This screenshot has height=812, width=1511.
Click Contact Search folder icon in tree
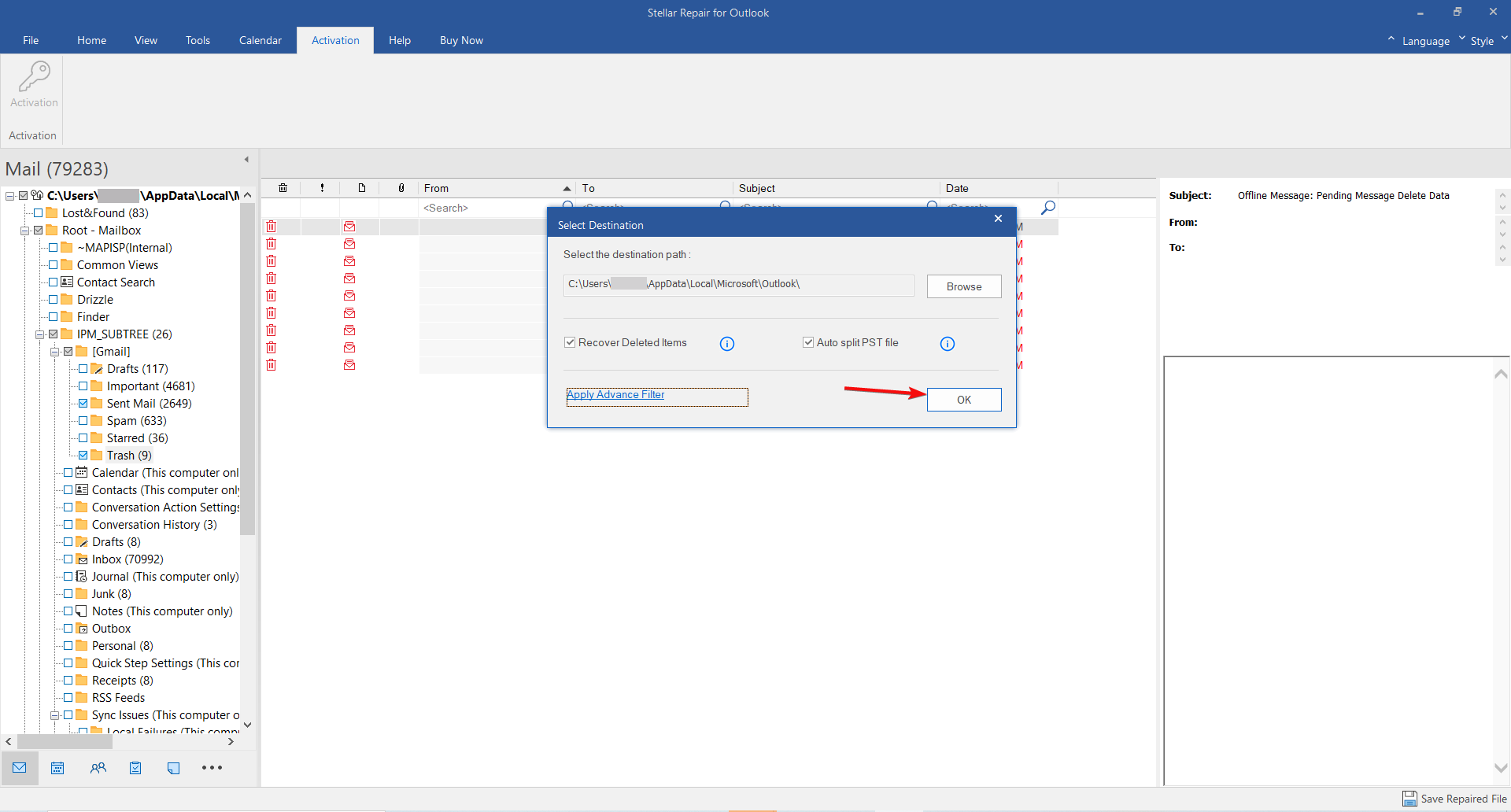coord(67,282)
